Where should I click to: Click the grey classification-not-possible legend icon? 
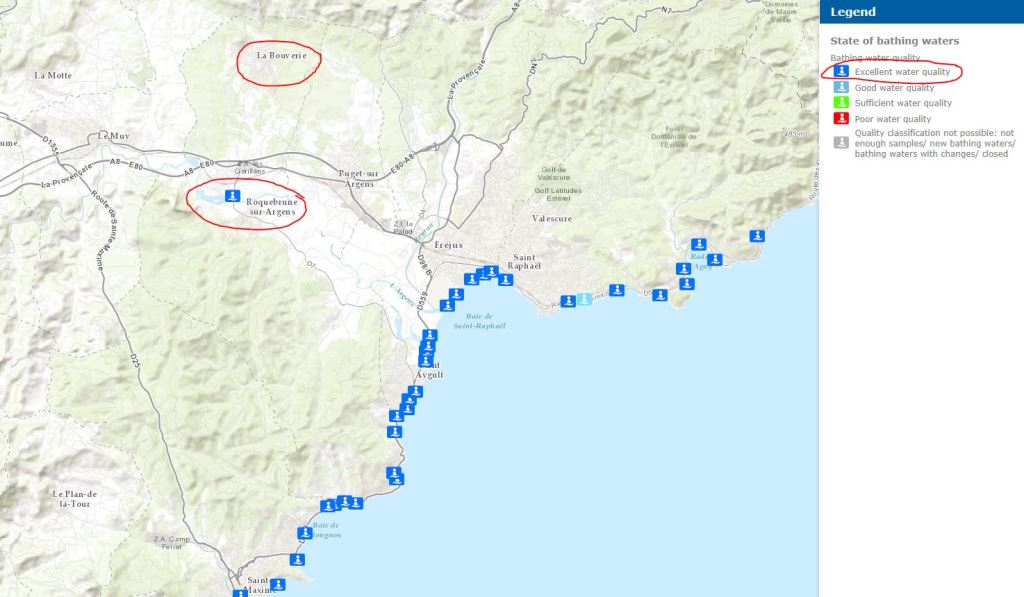841,142
